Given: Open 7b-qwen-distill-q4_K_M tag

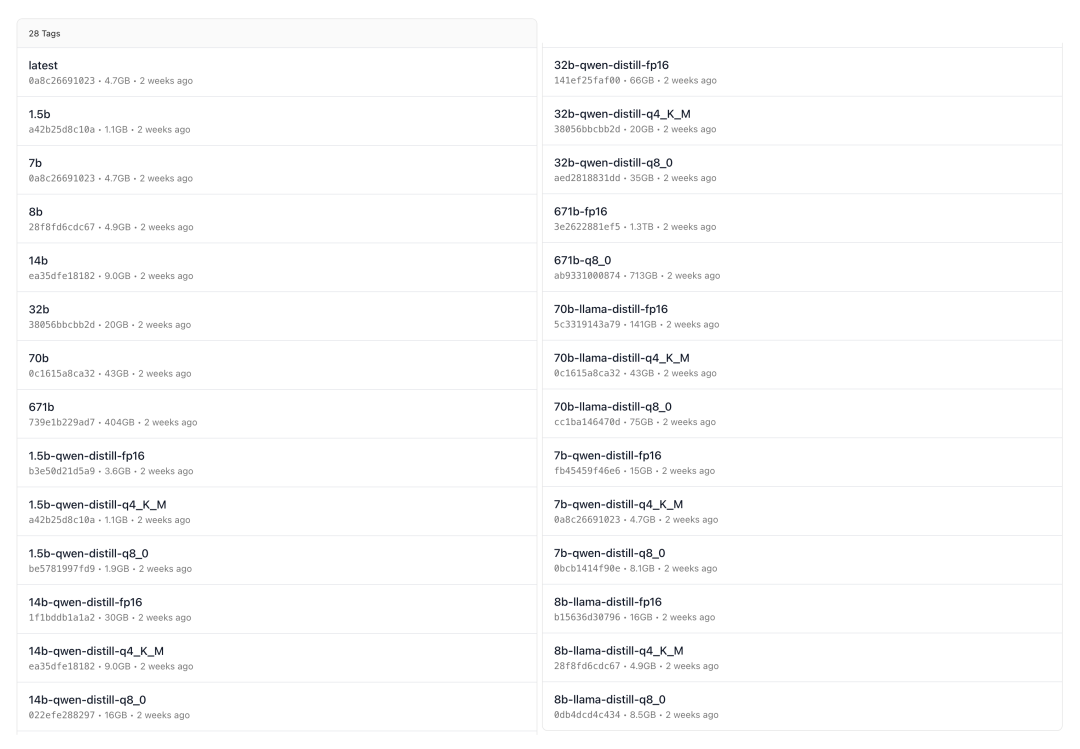Looking at the screenshot, I should 619,504.
